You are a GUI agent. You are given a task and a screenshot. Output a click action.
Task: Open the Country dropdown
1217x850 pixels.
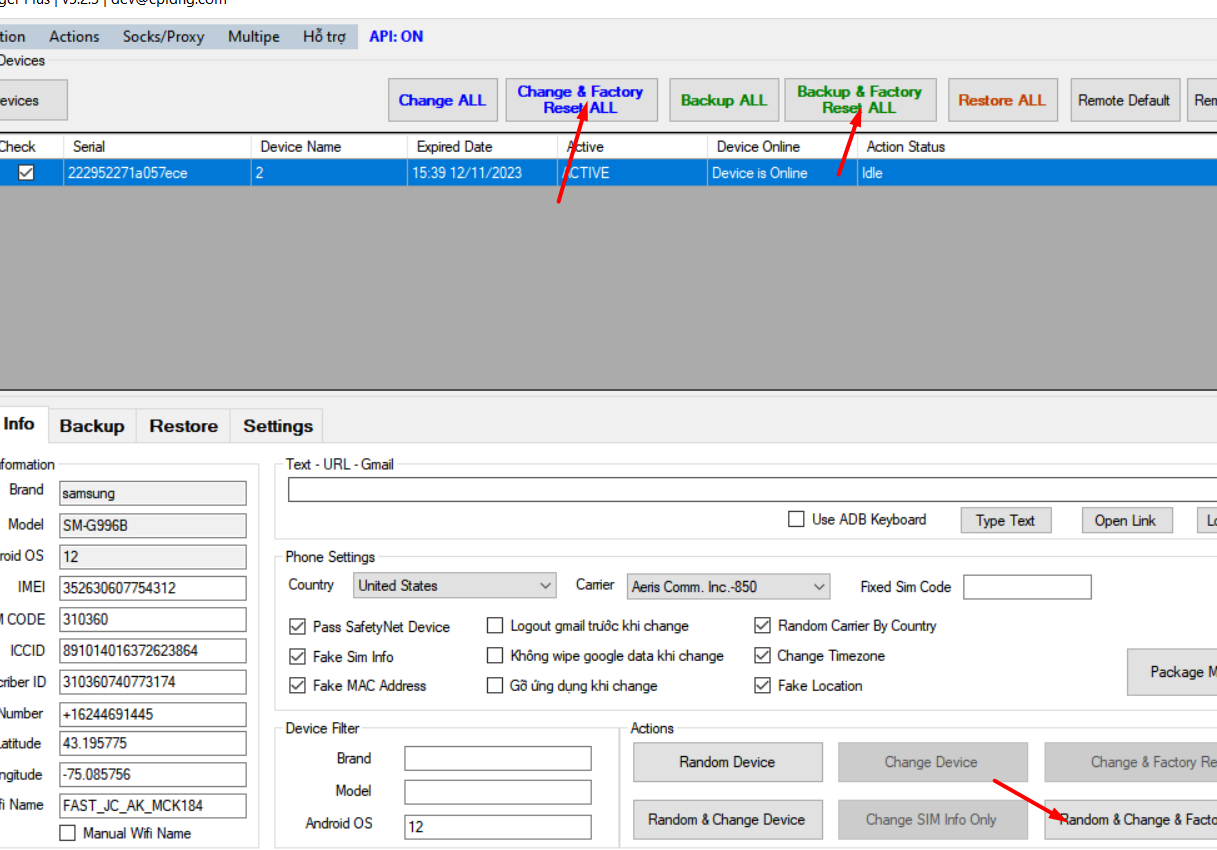(455, 586)
